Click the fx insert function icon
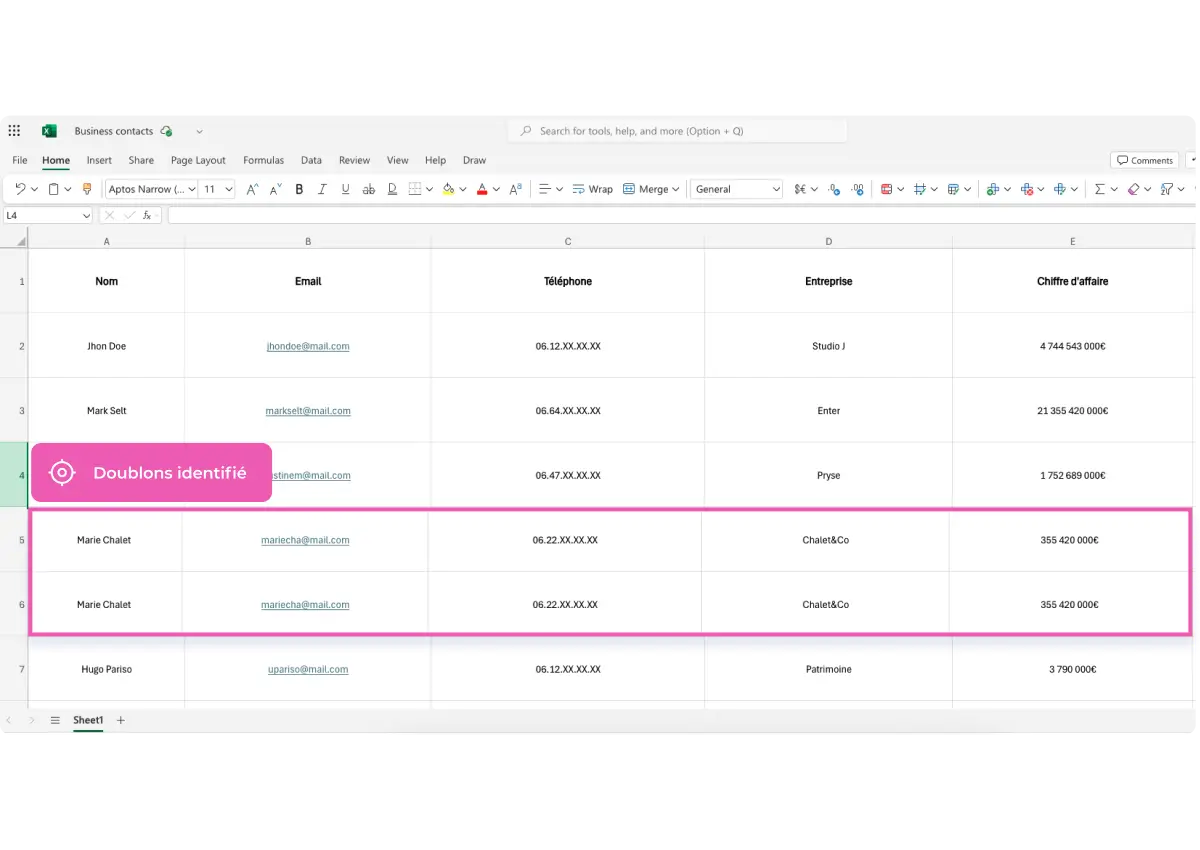The width and height of the screenshot is (1200, 850). [147, 215]
